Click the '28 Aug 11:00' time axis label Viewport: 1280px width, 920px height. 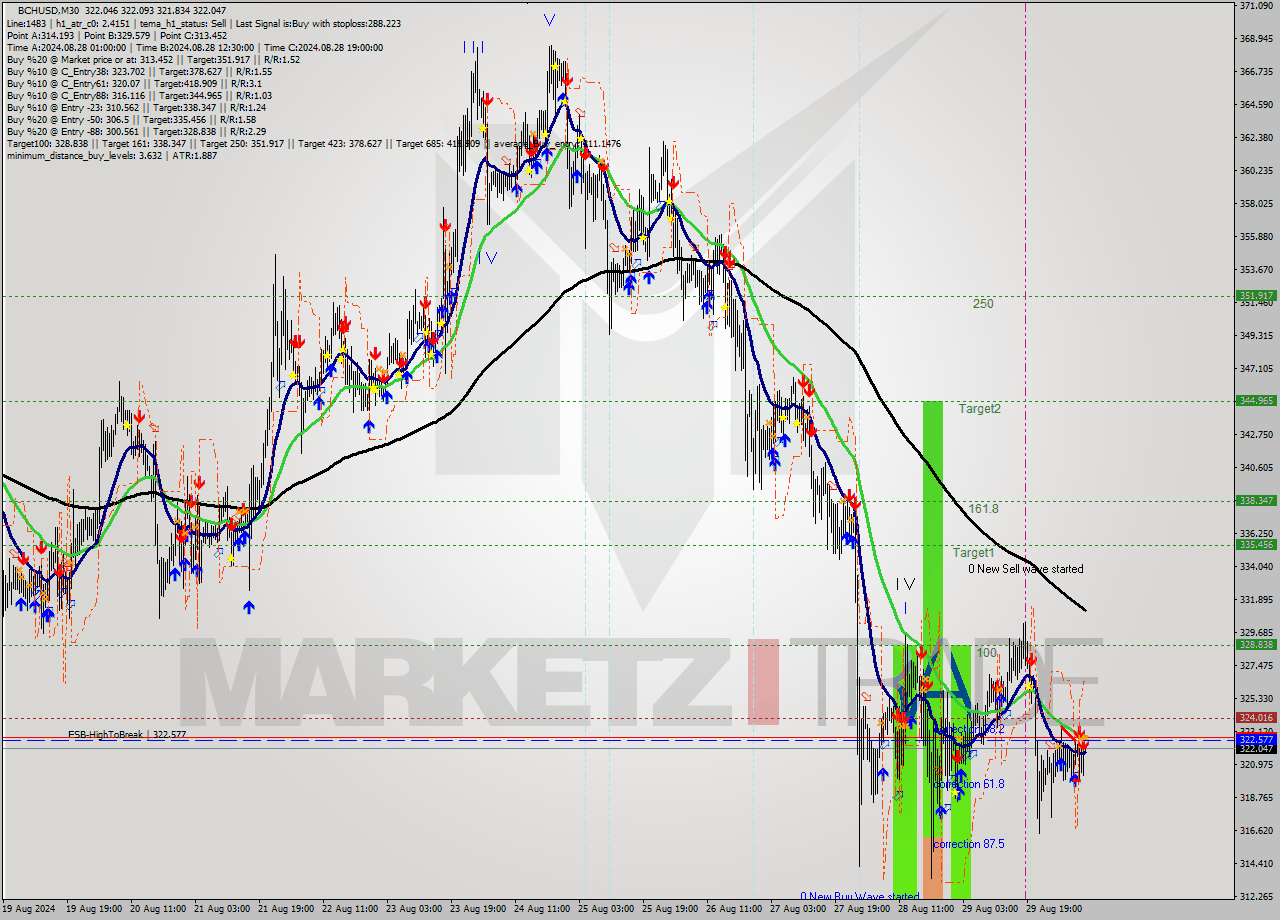pyautogui.click(x=925, y=910)
